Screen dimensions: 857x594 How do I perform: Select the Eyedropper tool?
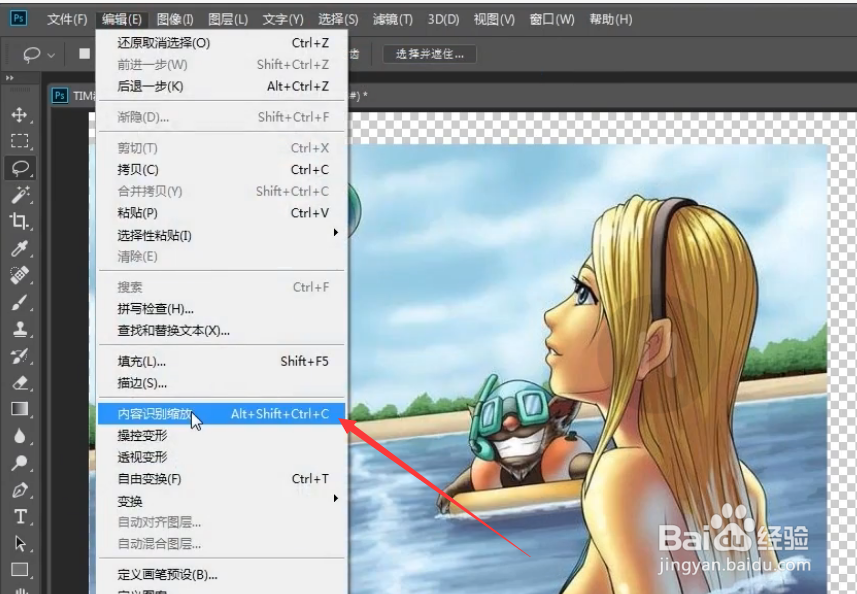click(20, 248)
